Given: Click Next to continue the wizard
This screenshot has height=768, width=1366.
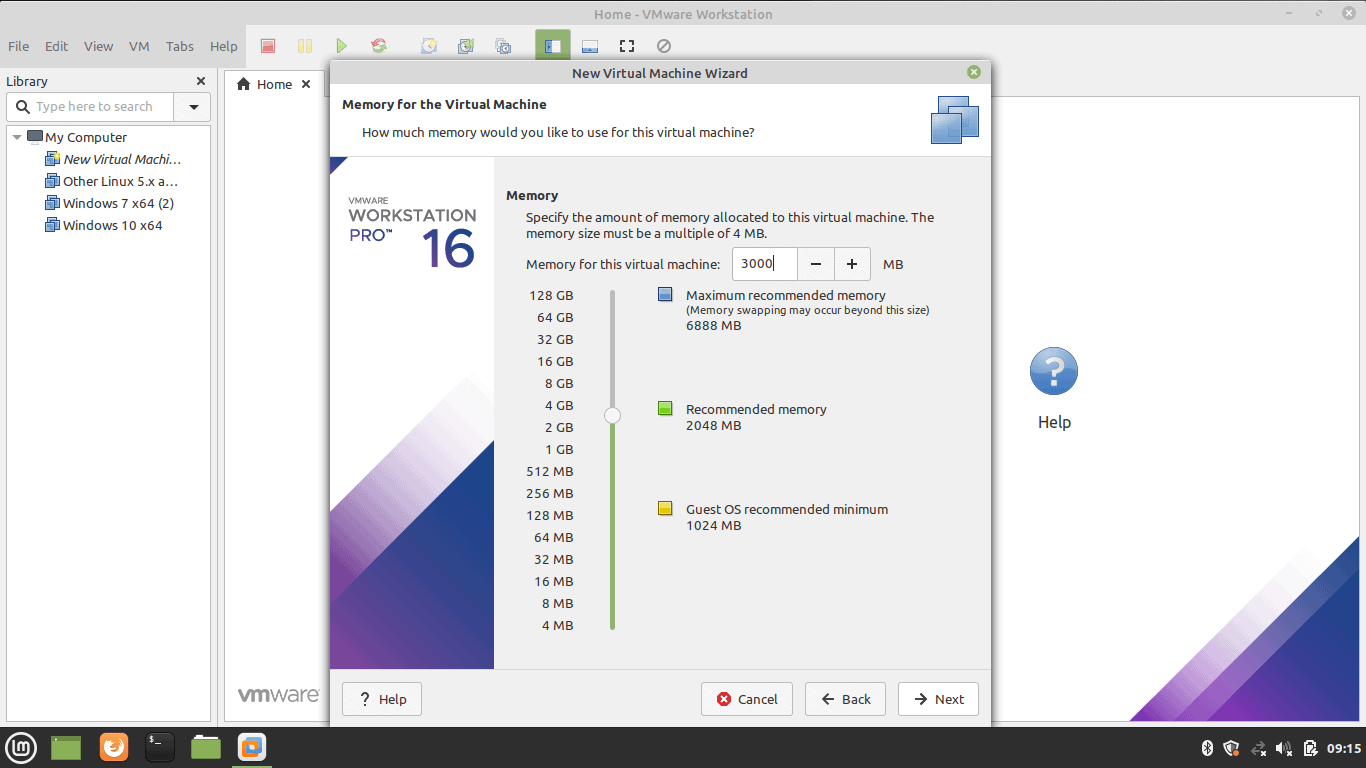Looking at the screenshot, I should point(938,699).
